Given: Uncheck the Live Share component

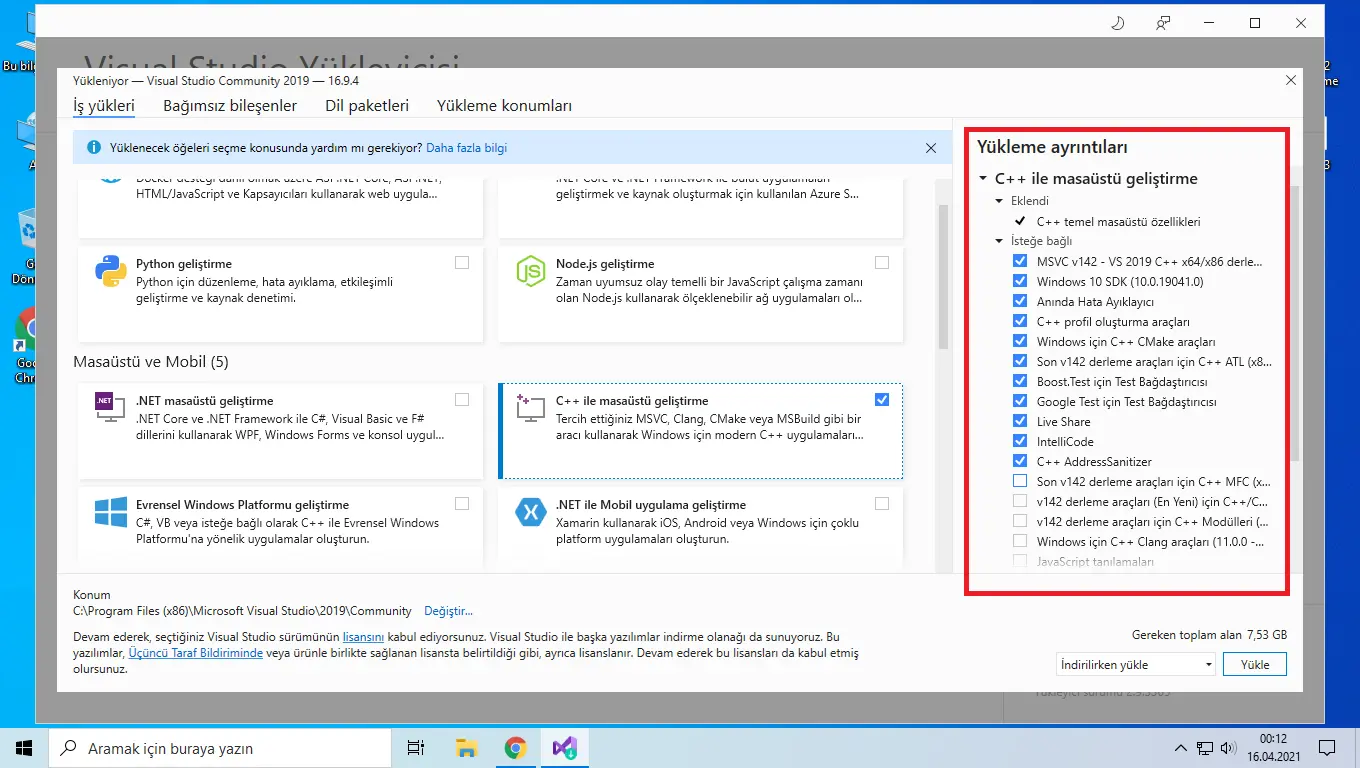Looking at the screenshot, I should [x=1020, y=421].
